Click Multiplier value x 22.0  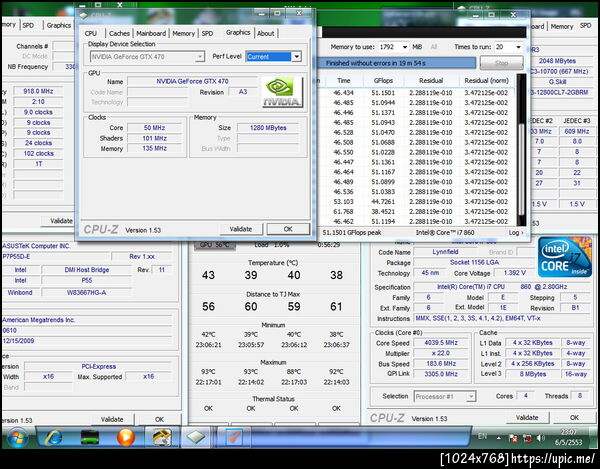[x=441, y=353]
